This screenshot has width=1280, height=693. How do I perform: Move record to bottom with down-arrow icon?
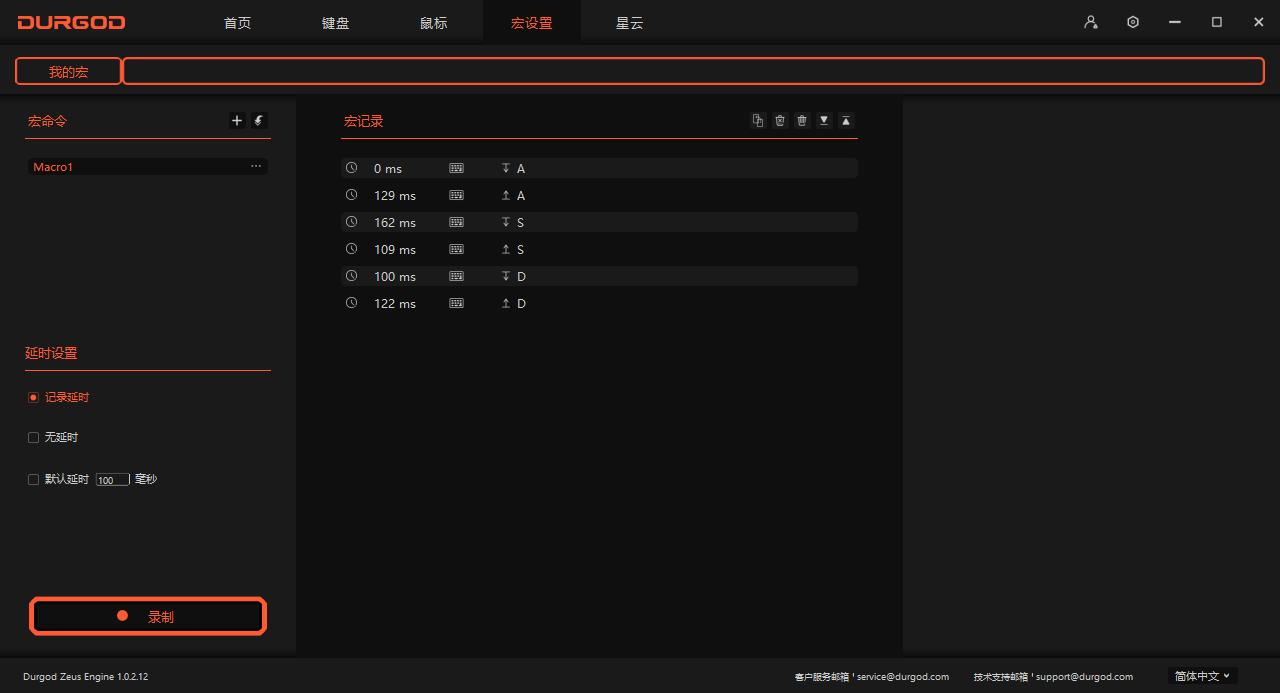pos(824,121)
